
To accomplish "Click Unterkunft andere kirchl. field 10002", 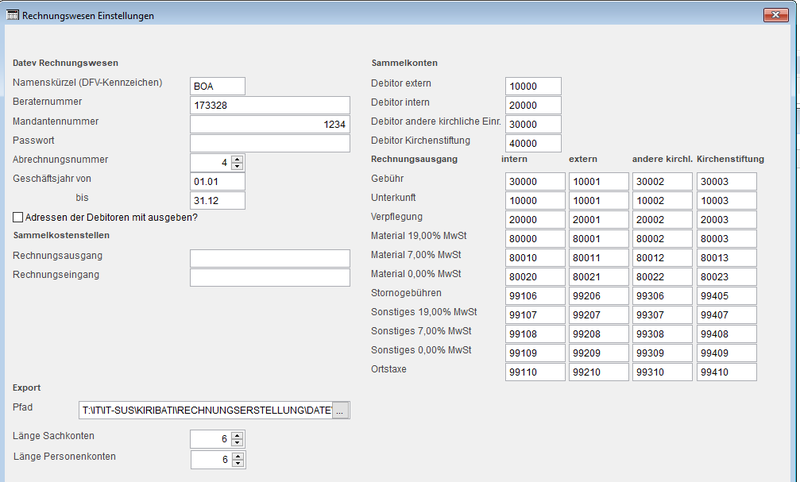I will (662, 200).
